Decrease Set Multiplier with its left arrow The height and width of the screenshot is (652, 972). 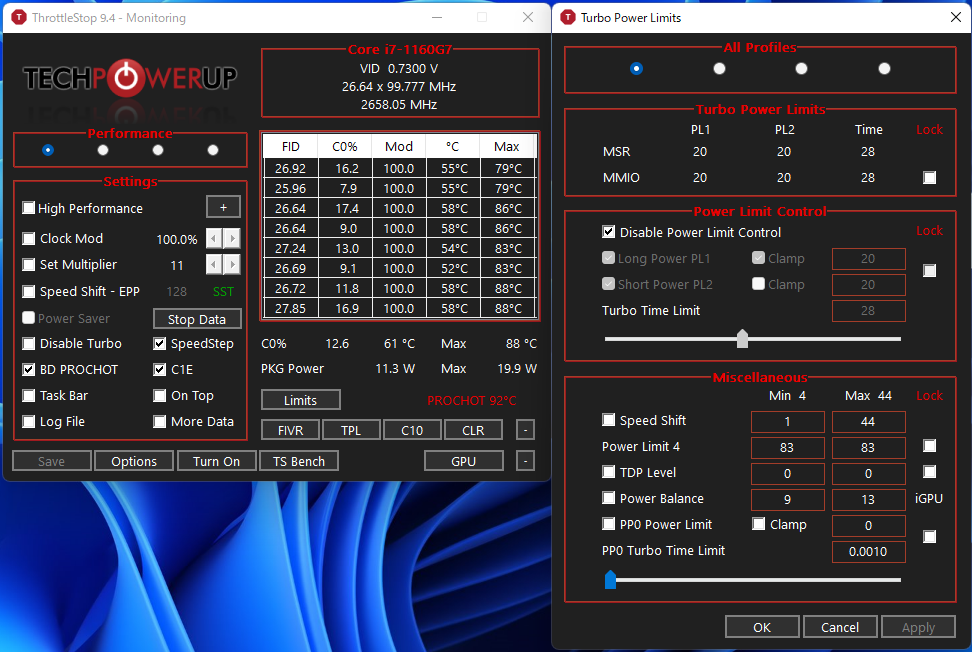point(214,265)
